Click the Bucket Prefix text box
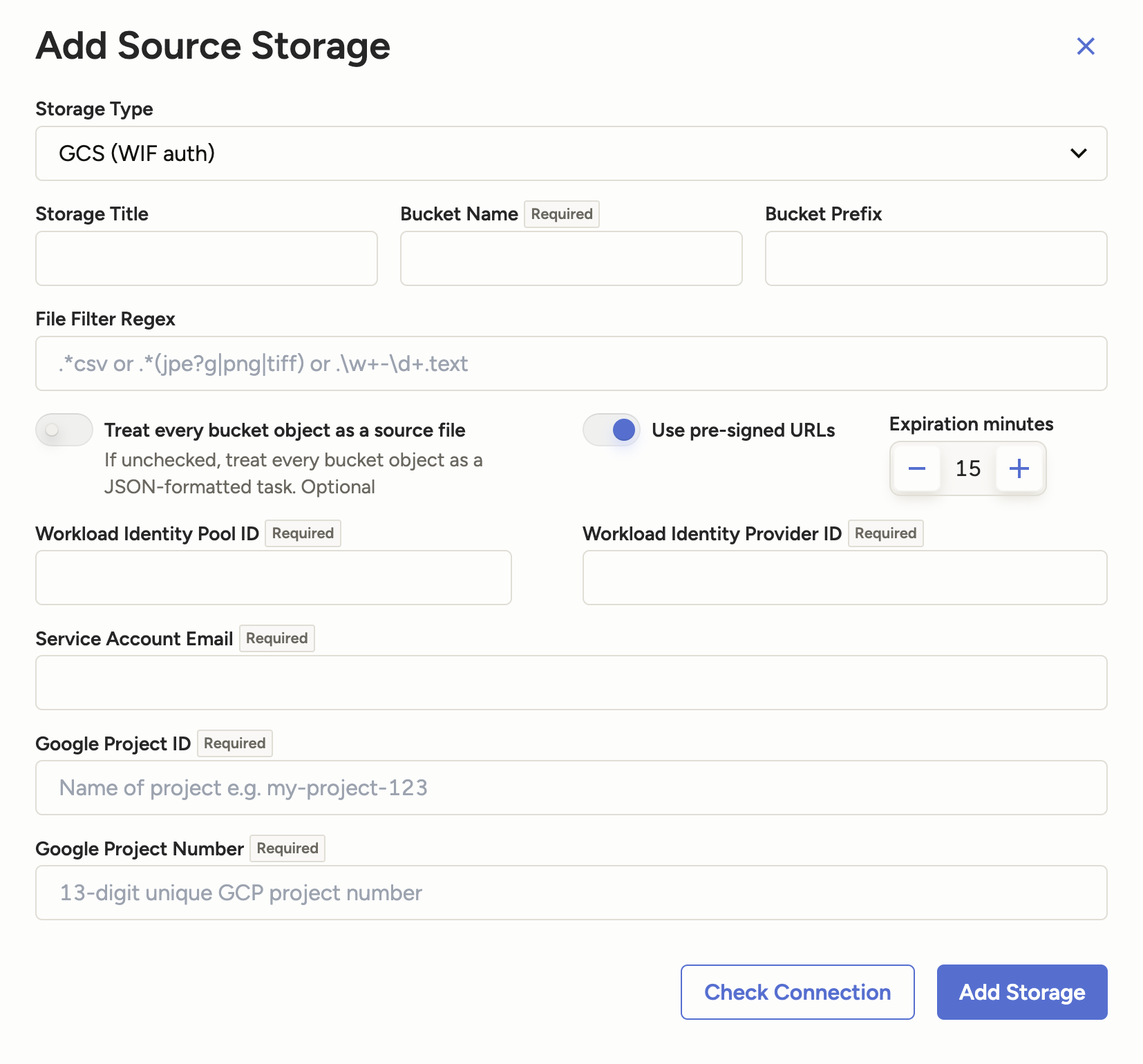Viewport: 1143px width, 1064px height. point(936,258)
